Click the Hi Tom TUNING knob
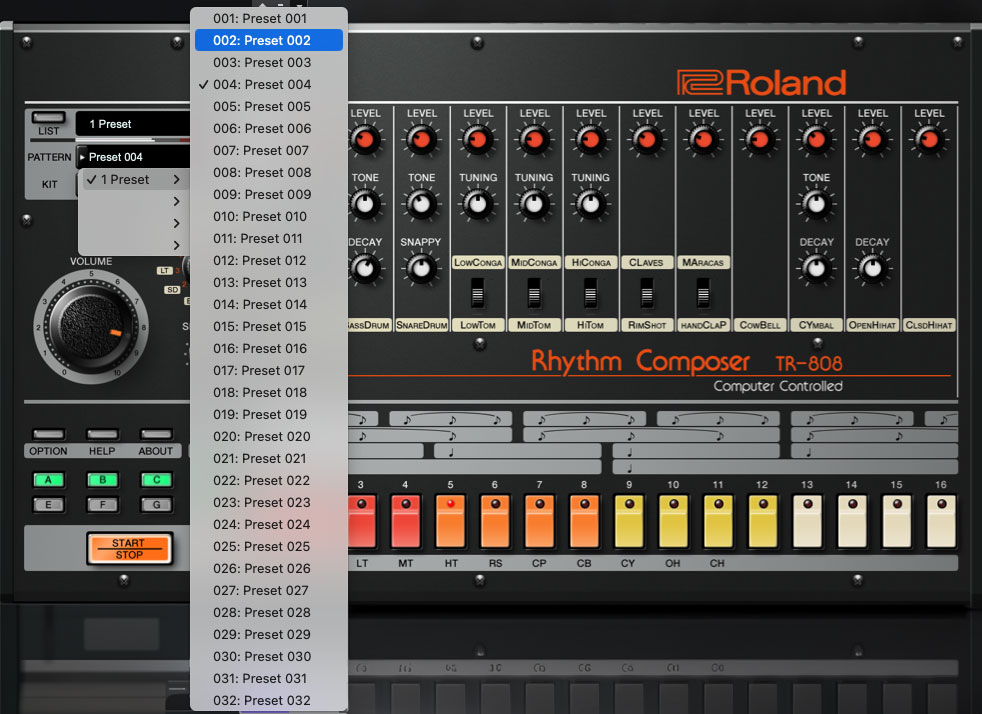Image resolution: width=982 pixels, height=714 pixels. pyautogui.click(x=591, y=204)
